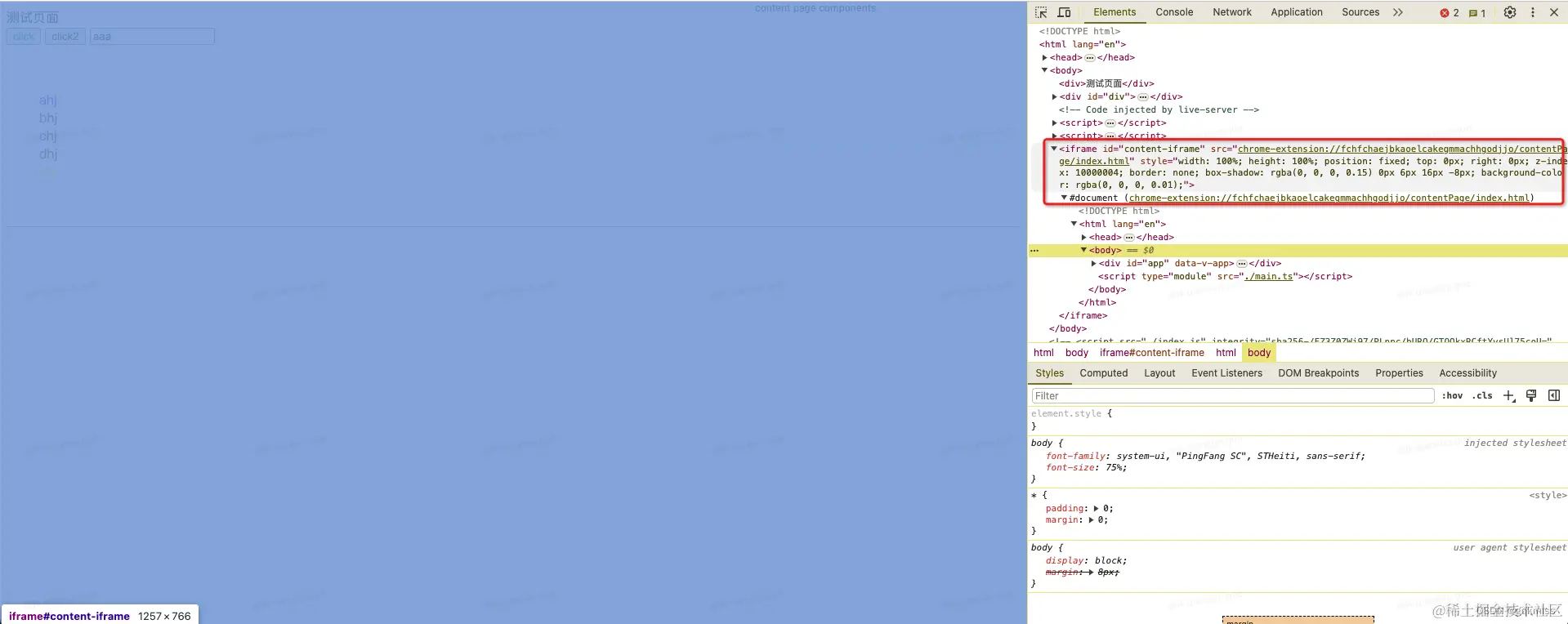Activate the inspect element picker icon
Image resolution: width=1568 pixels, height=624 pixels.
[1041, 12]
